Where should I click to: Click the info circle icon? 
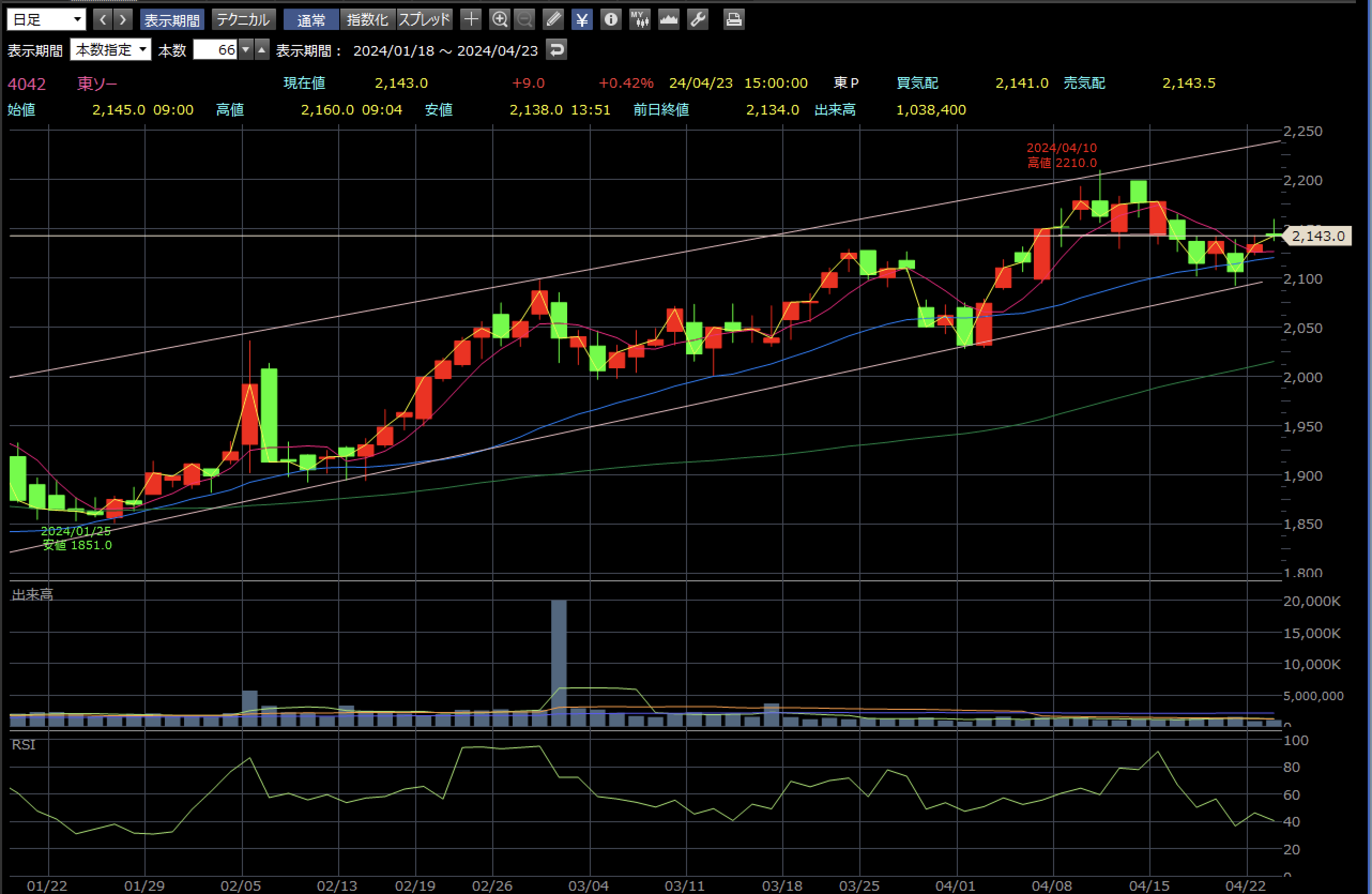coord(611,20)
